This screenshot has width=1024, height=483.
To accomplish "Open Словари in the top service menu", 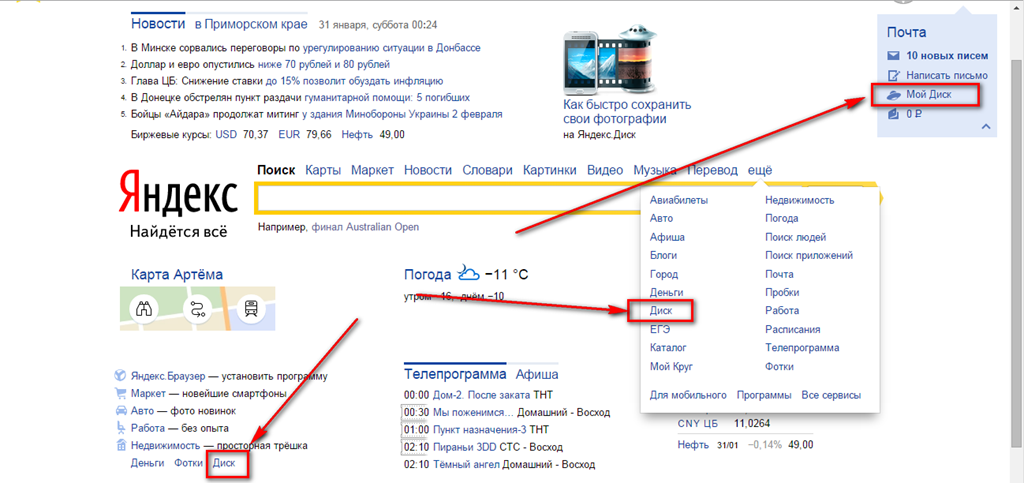I will tap(487, 170).
